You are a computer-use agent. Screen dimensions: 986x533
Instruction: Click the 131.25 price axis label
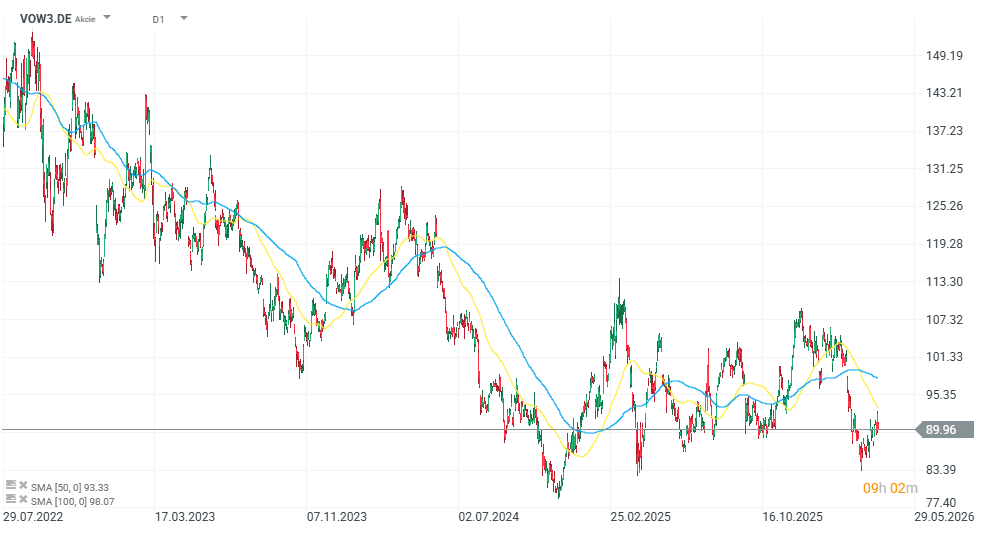[944, 168]
